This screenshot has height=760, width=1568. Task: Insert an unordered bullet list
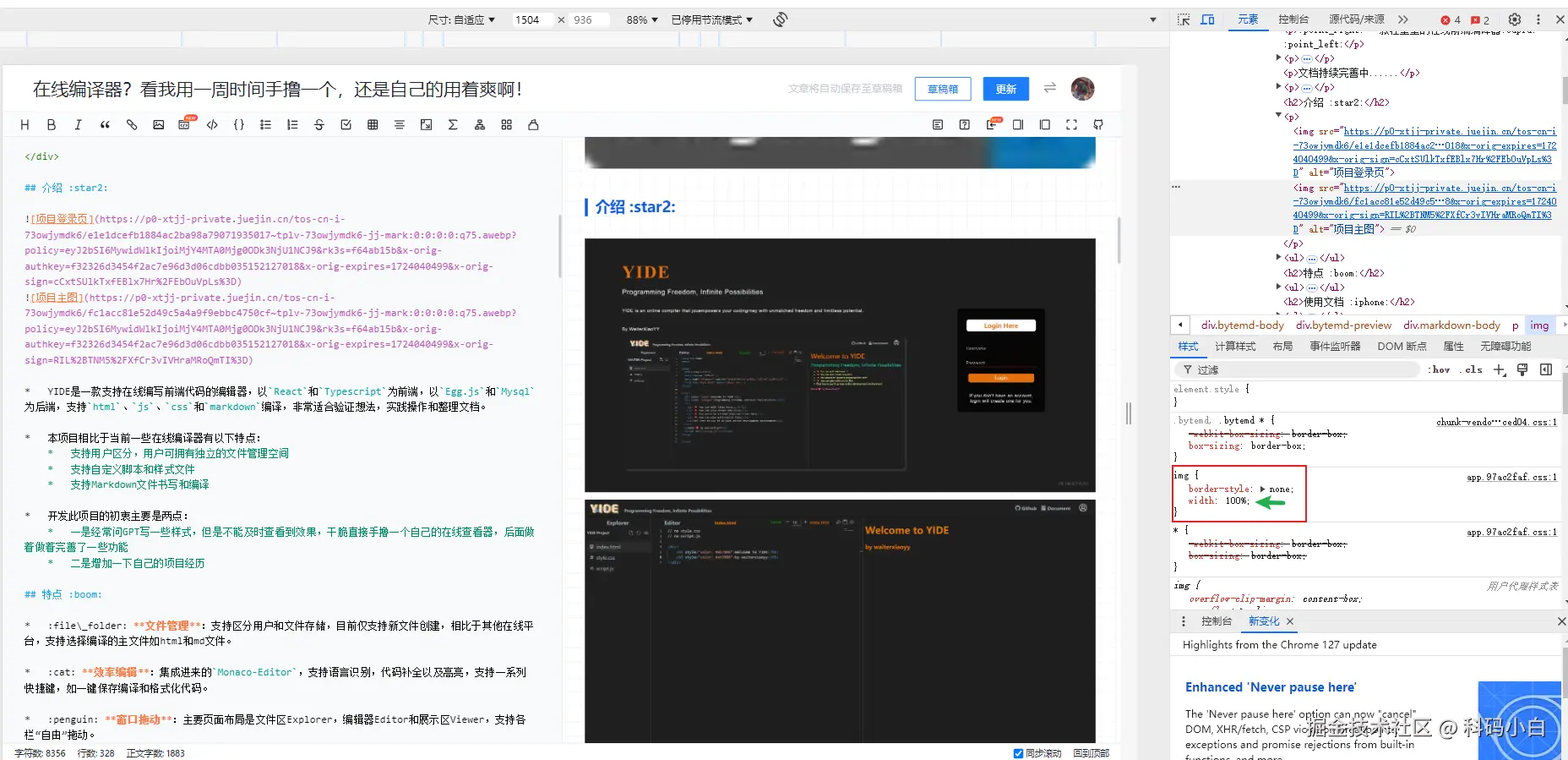tap(265, 124)
